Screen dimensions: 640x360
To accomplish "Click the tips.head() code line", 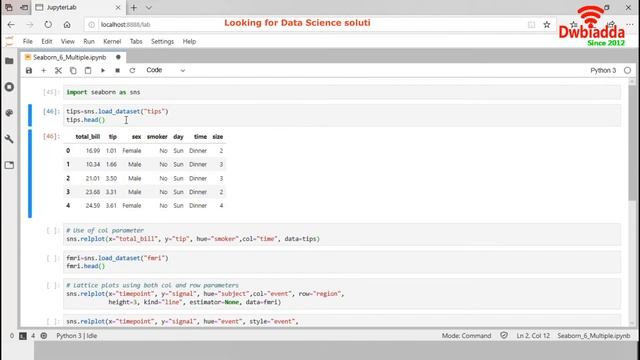I will [86, 120].
